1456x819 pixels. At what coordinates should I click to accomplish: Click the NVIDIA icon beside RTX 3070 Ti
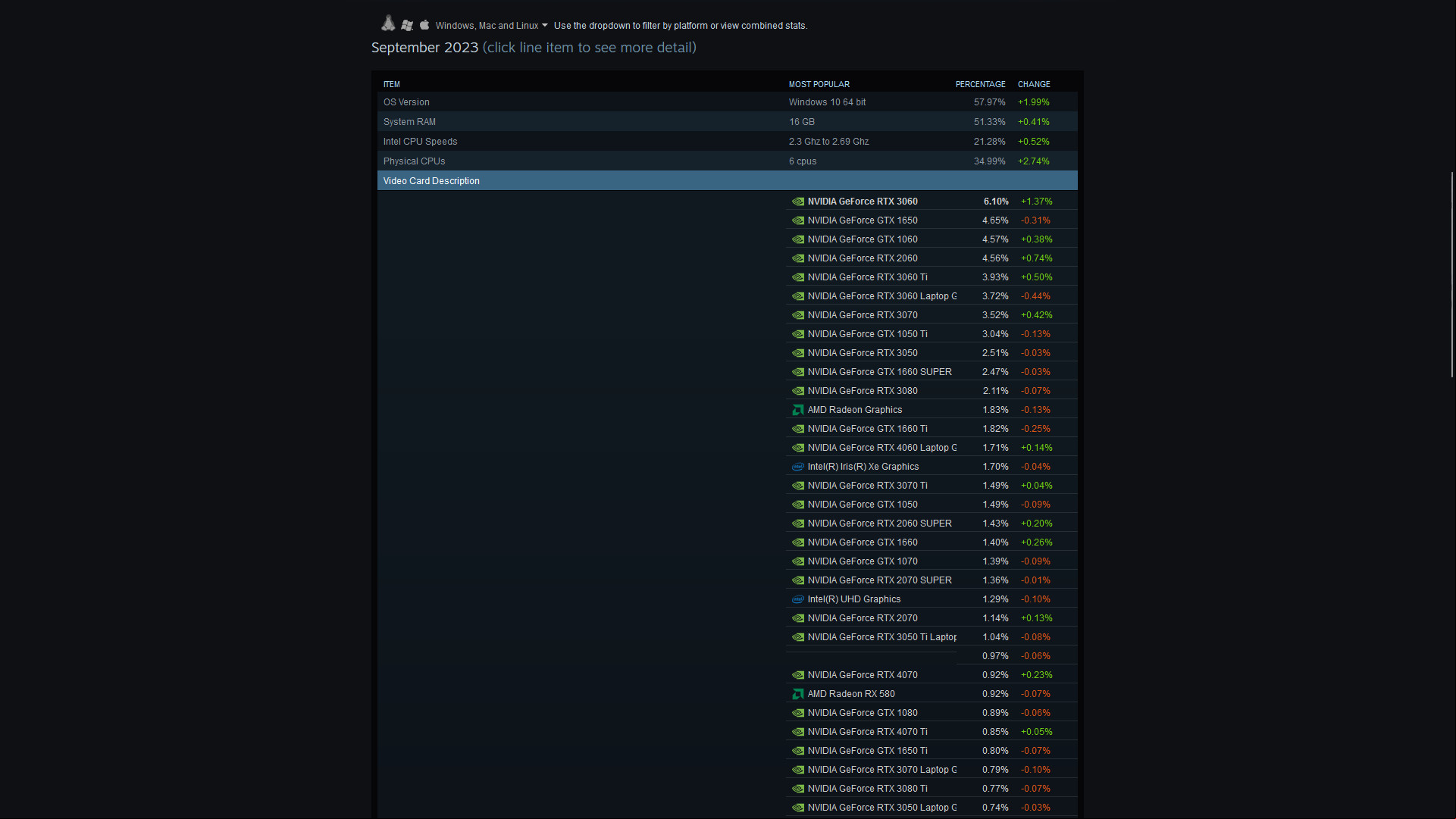pos(797,486)
